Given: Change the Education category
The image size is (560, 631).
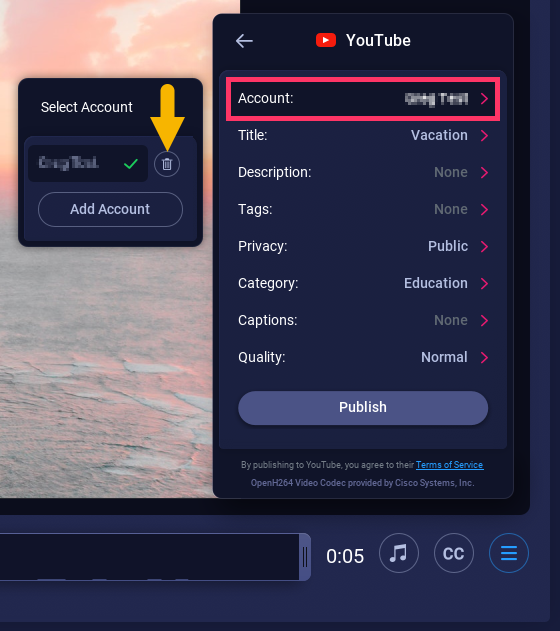Looking at the screenshot, I should [363, 284].
